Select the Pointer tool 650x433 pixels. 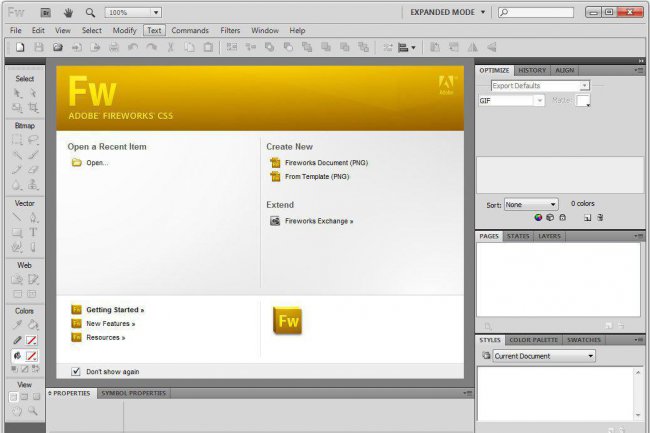tap(17, 93)
